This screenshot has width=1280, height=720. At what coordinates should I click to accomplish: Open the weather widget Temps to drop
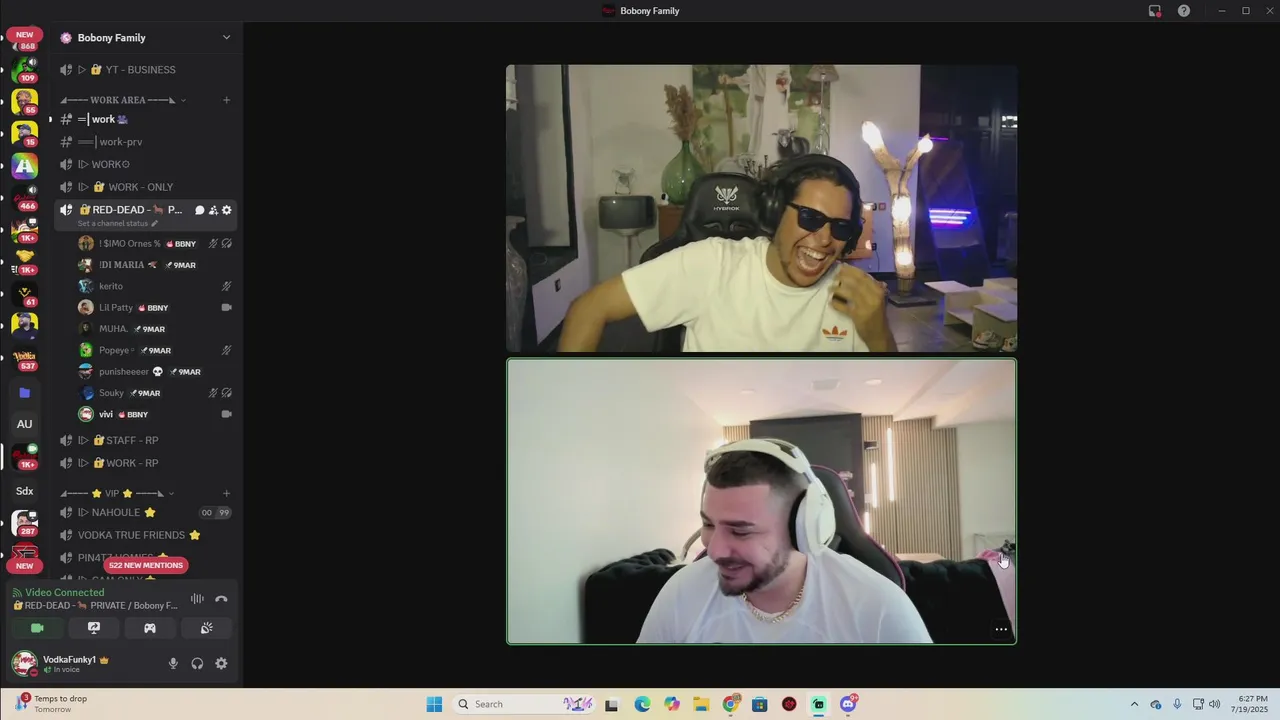pyautogui.click(x=52, y=704)
